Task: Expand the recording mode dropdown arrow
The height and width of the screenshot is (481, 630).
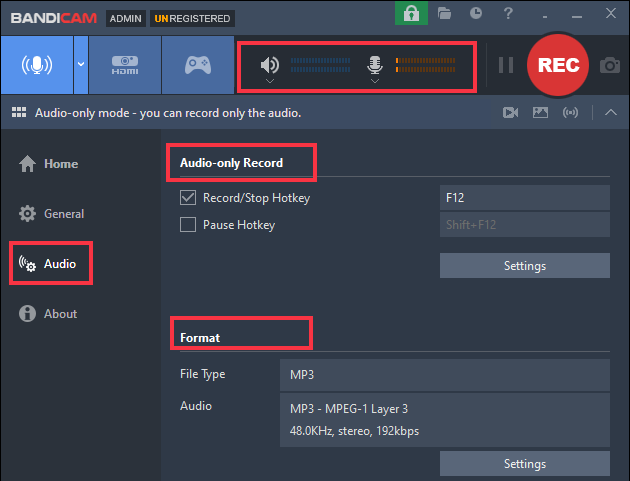Action: tap(81, 65)
